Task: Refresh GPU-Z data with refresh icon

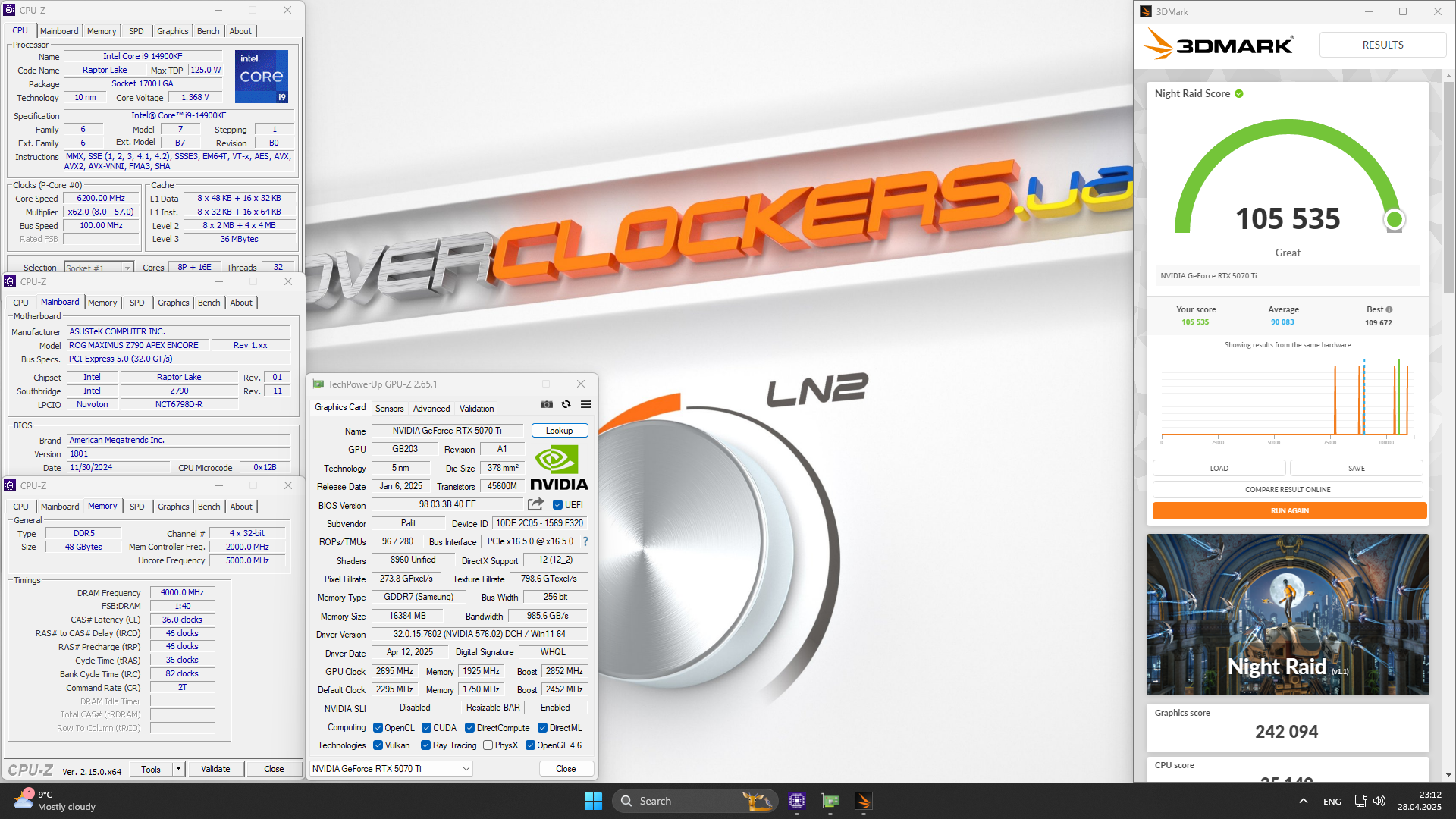Action: 566,405
